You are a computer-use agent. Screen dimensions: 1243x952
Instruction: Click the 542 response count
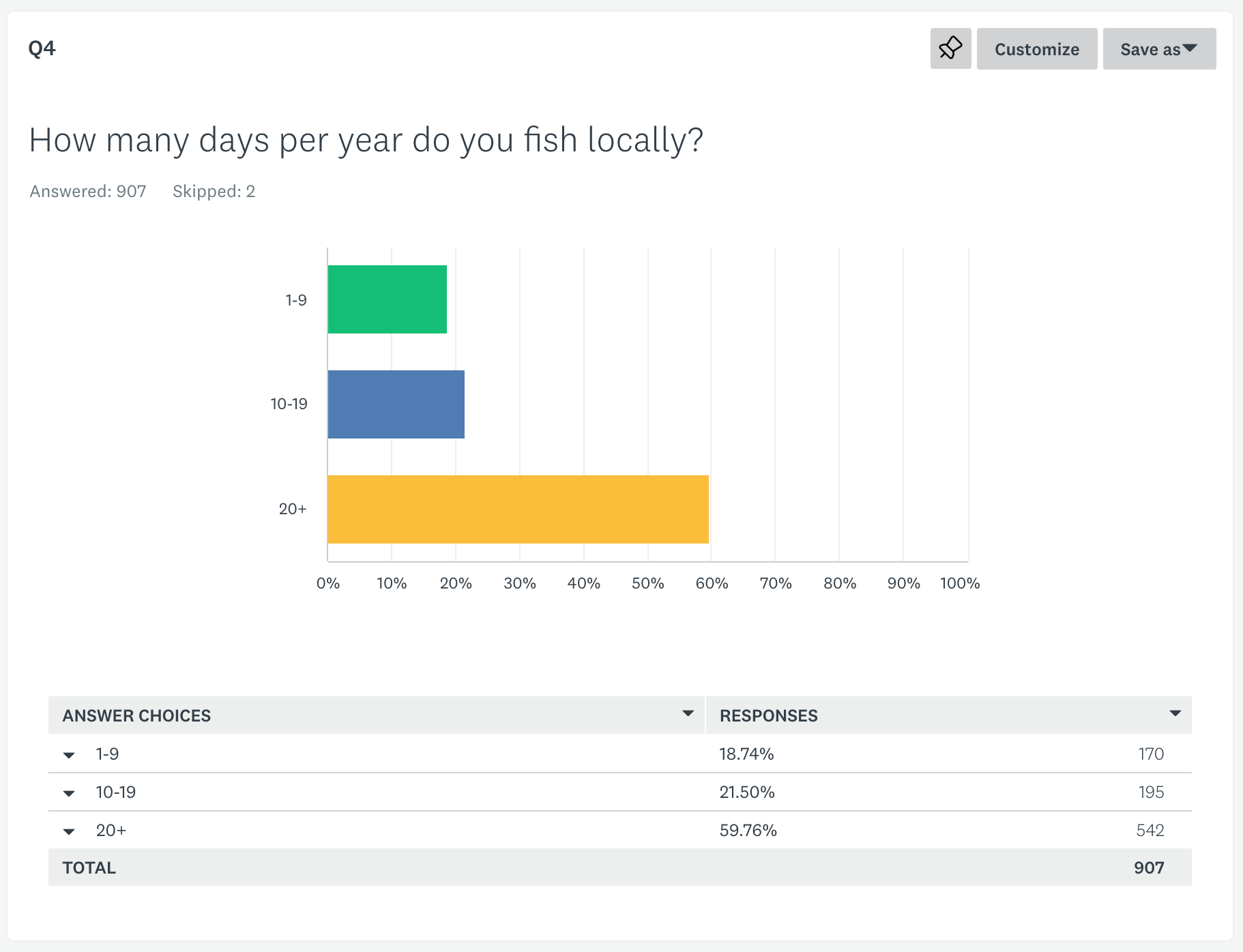click(1150, 830)
